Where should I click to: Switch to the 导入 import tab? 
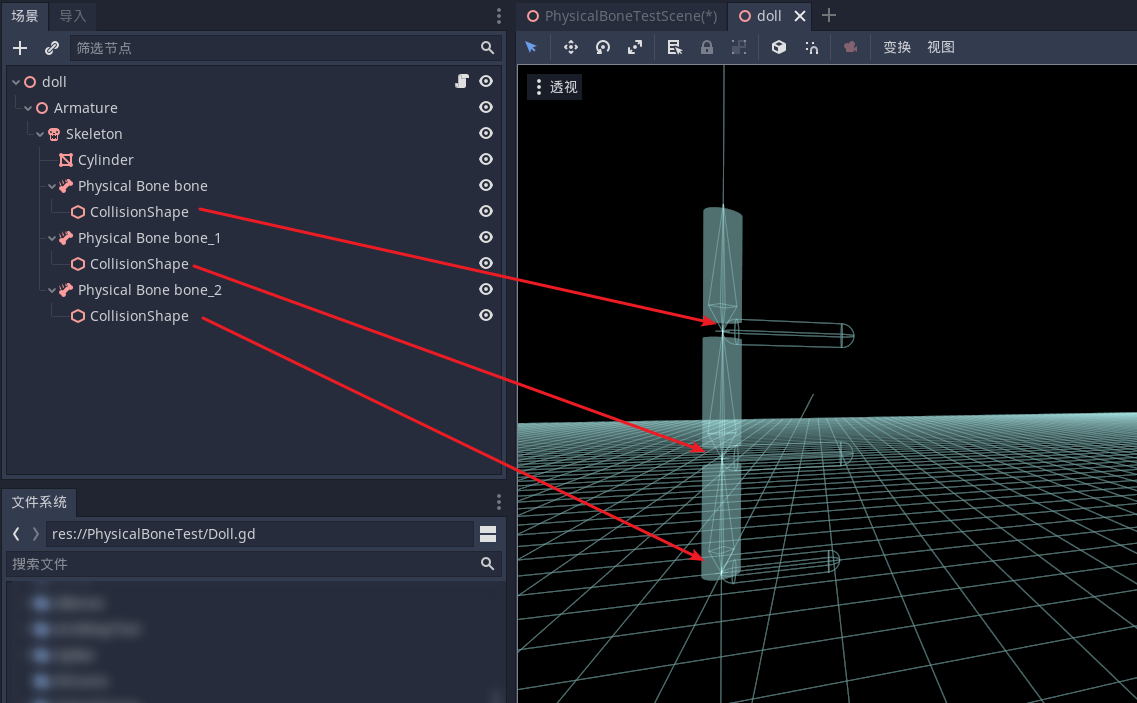73,16
